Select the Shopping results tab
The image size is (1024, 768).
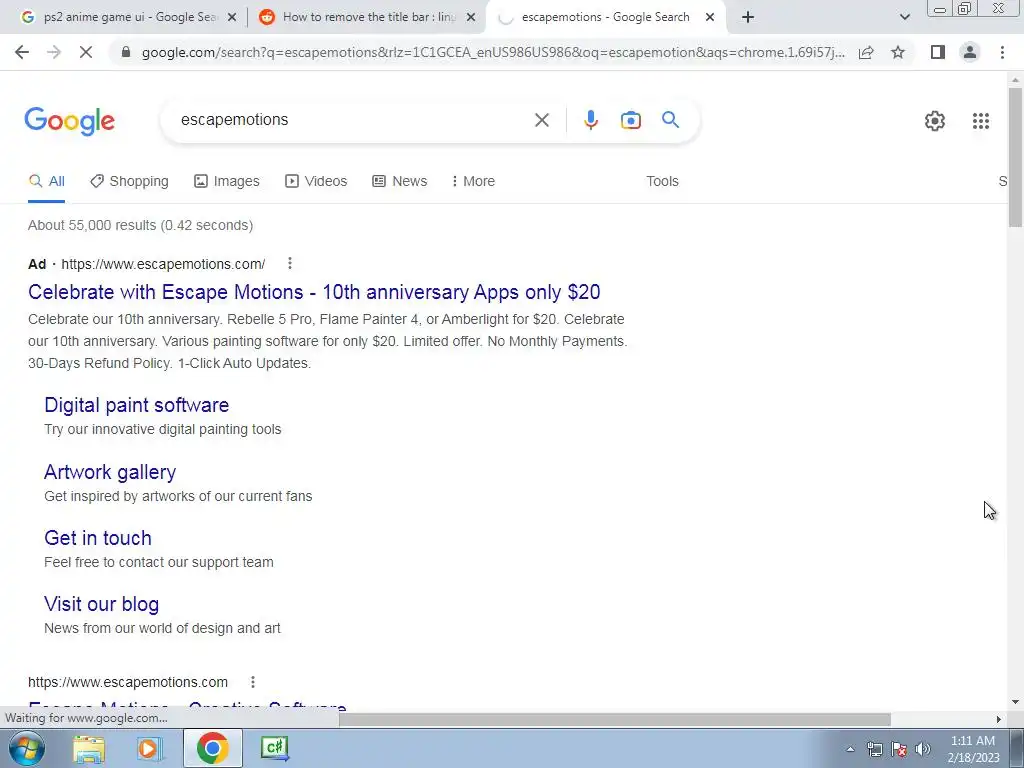pos(129,181)
